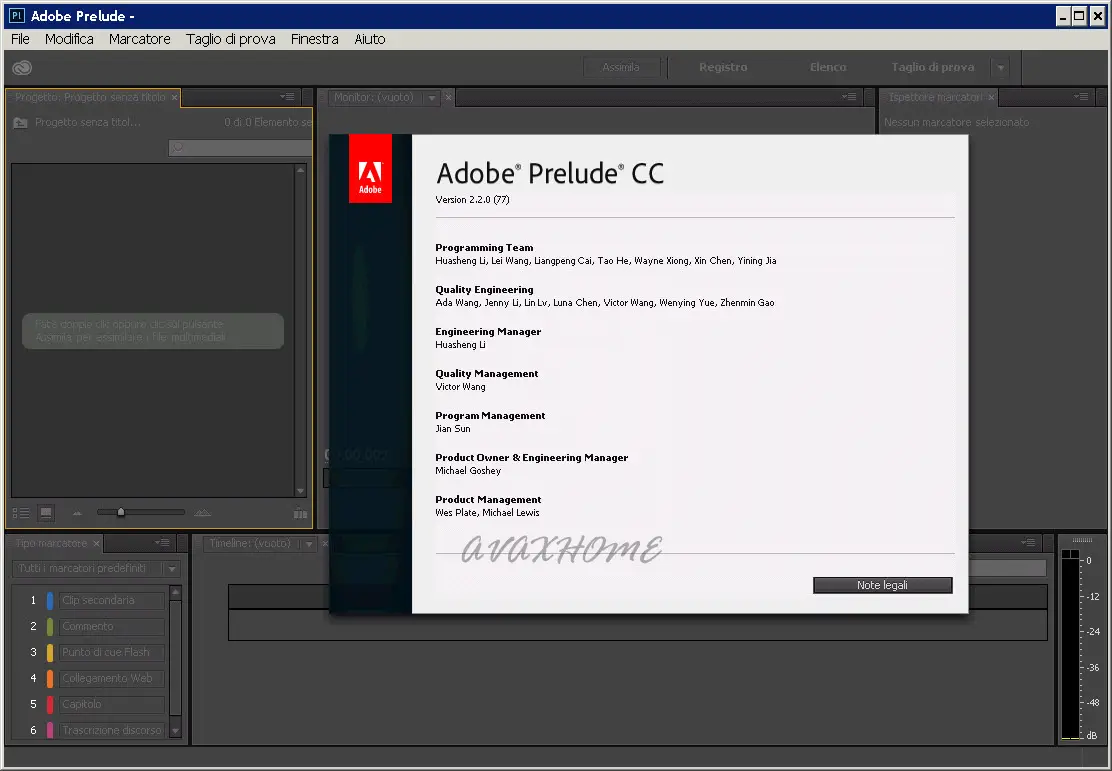The image size is (1112, 771).
Task: Click the audio level meter
Action: (x=1070, y=645)
